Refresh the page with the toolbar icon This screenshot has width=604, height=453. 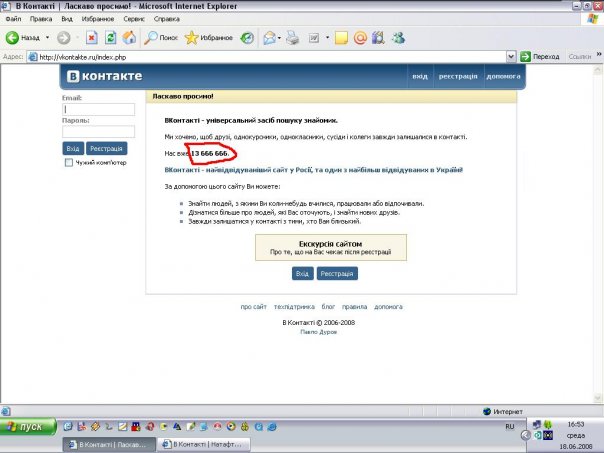(110, 38)
